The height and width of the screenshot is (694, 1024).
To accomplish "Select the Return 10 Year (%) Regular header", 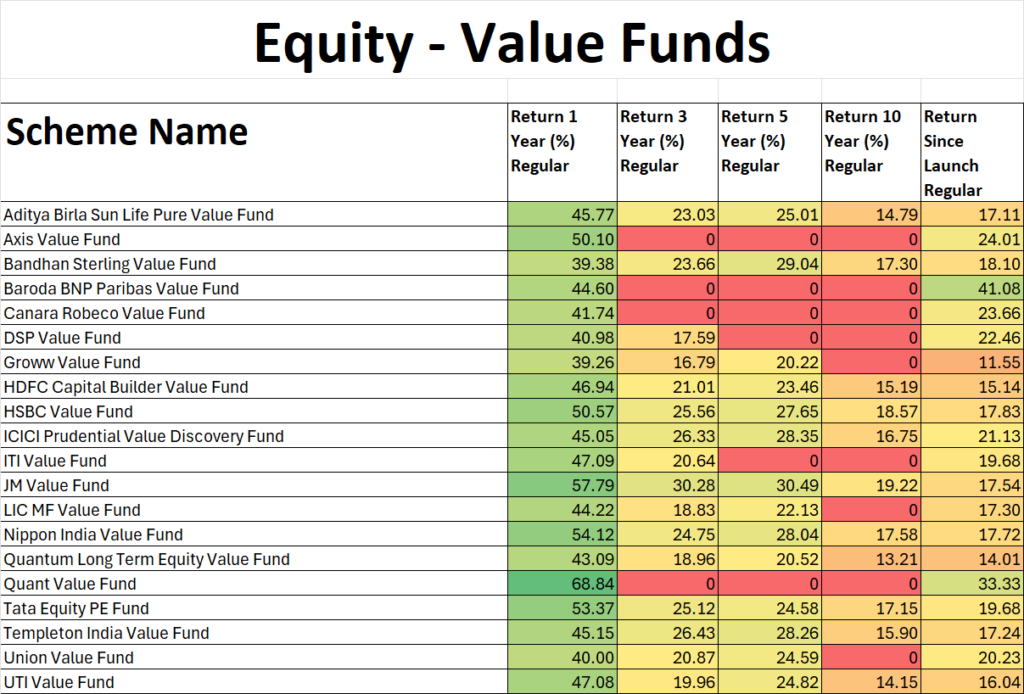I will (871, 152).
